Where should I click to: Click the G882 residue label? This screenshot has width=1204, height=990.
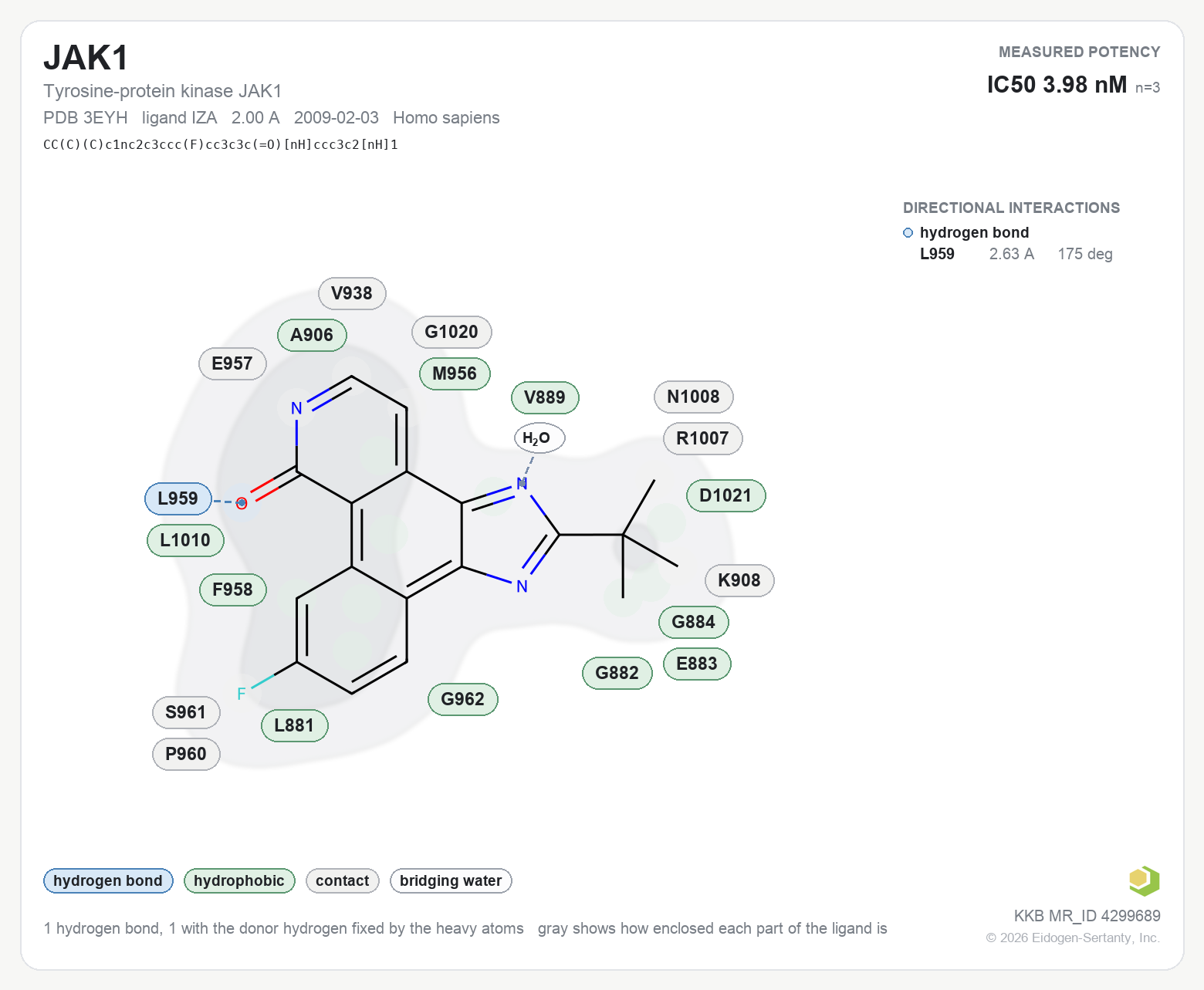tap(617, 673)
